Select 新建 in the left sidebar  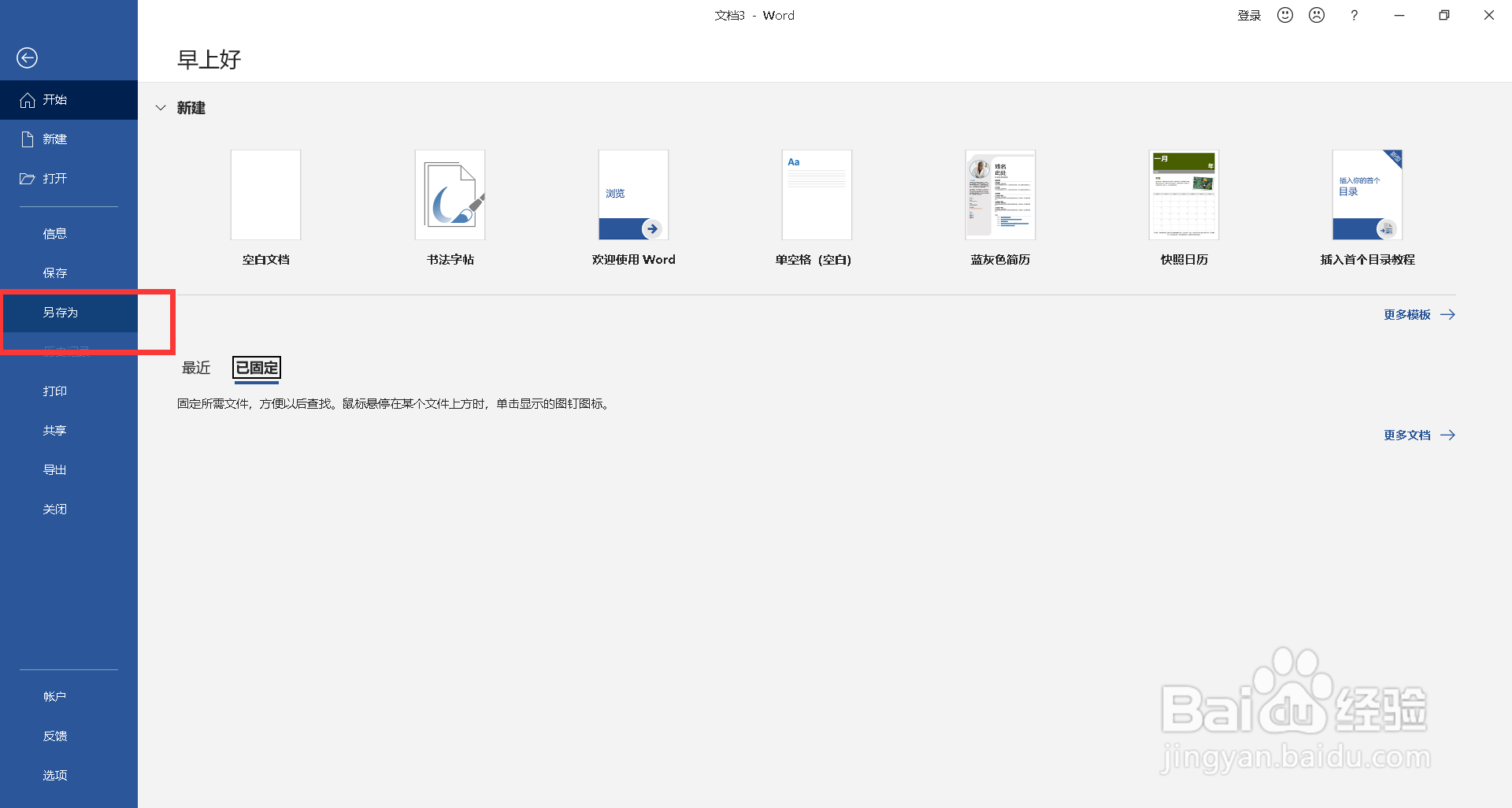point(69,139)
